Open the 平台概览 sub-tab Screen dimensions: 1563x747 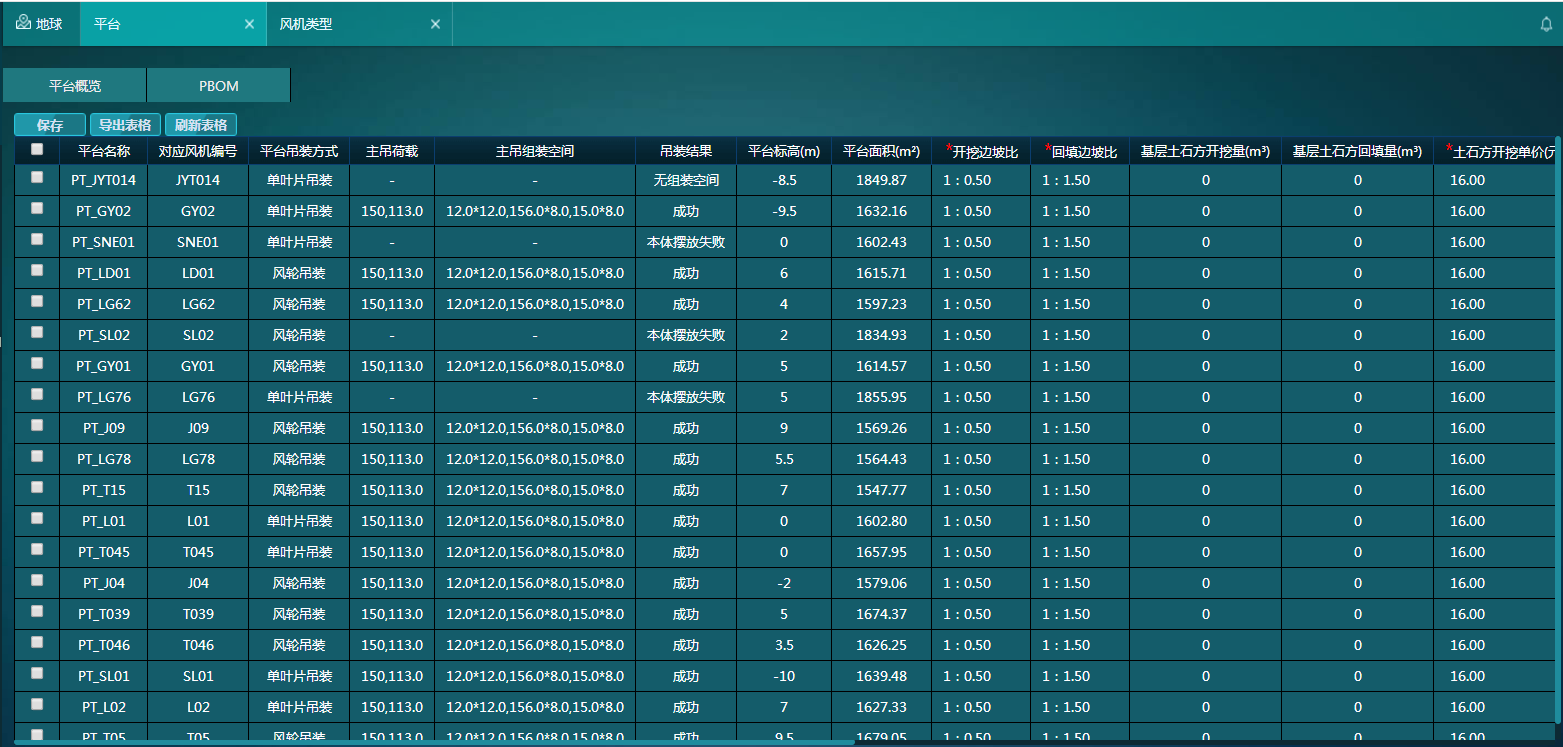75,86
